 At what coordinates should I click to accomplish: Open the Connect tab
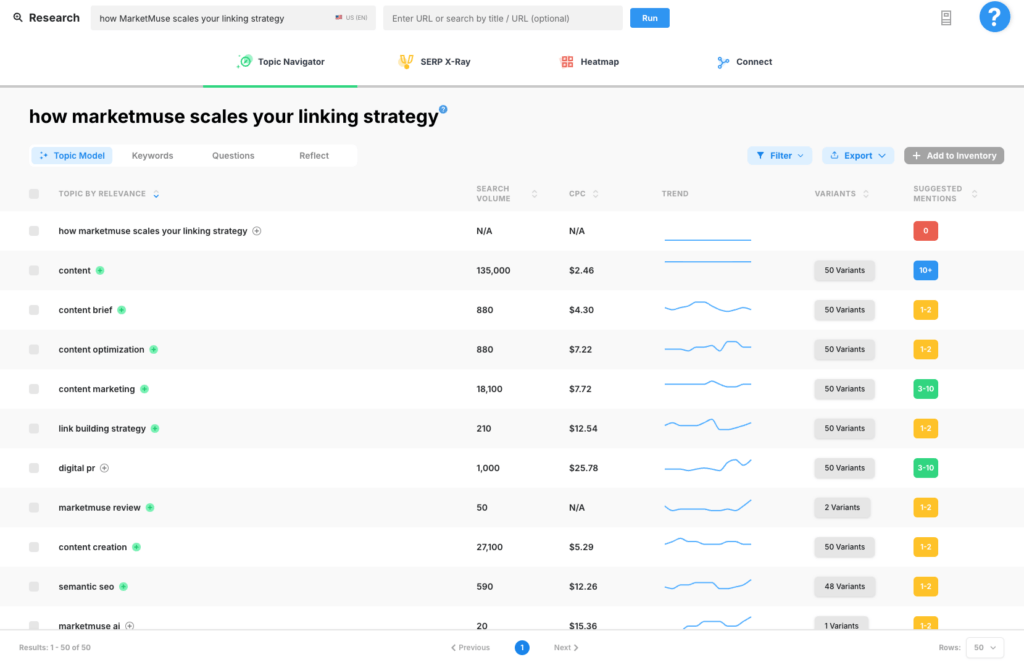click(744, 61)
